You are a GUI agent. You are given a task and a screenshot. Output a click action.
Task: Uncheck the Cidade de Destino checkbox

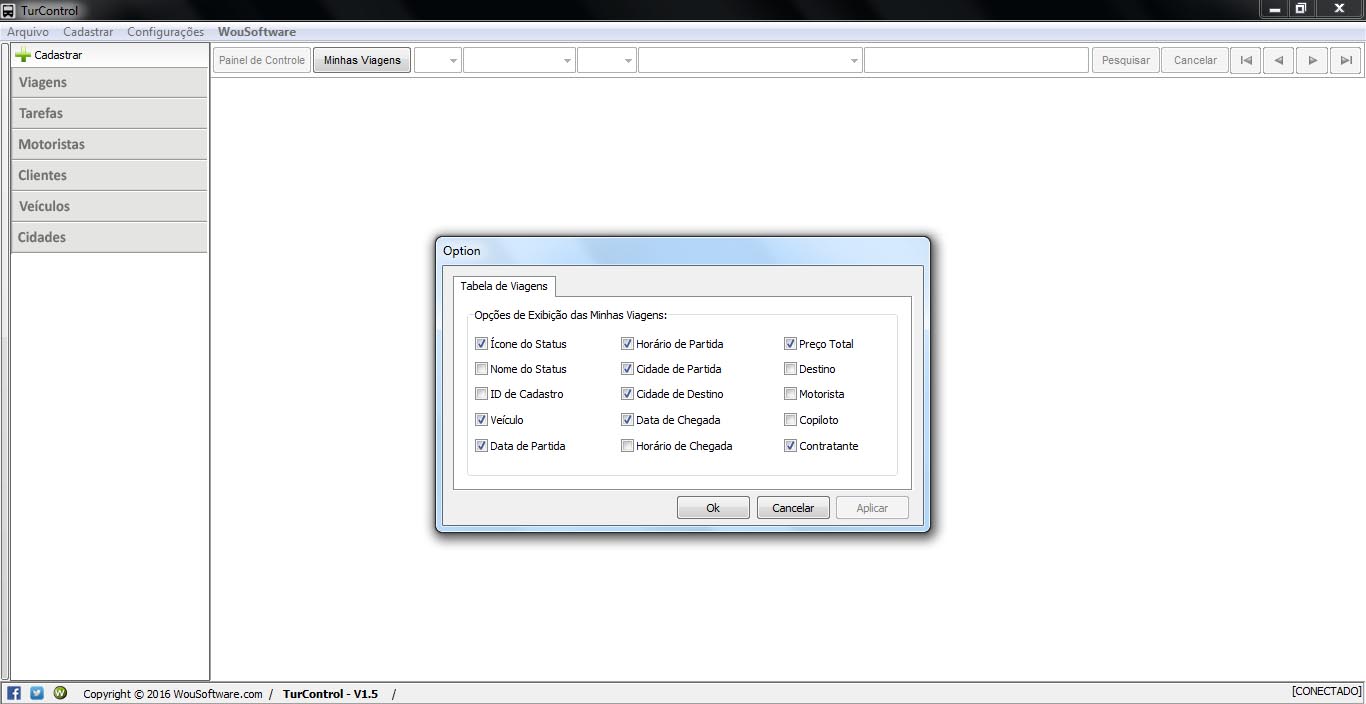627,393
